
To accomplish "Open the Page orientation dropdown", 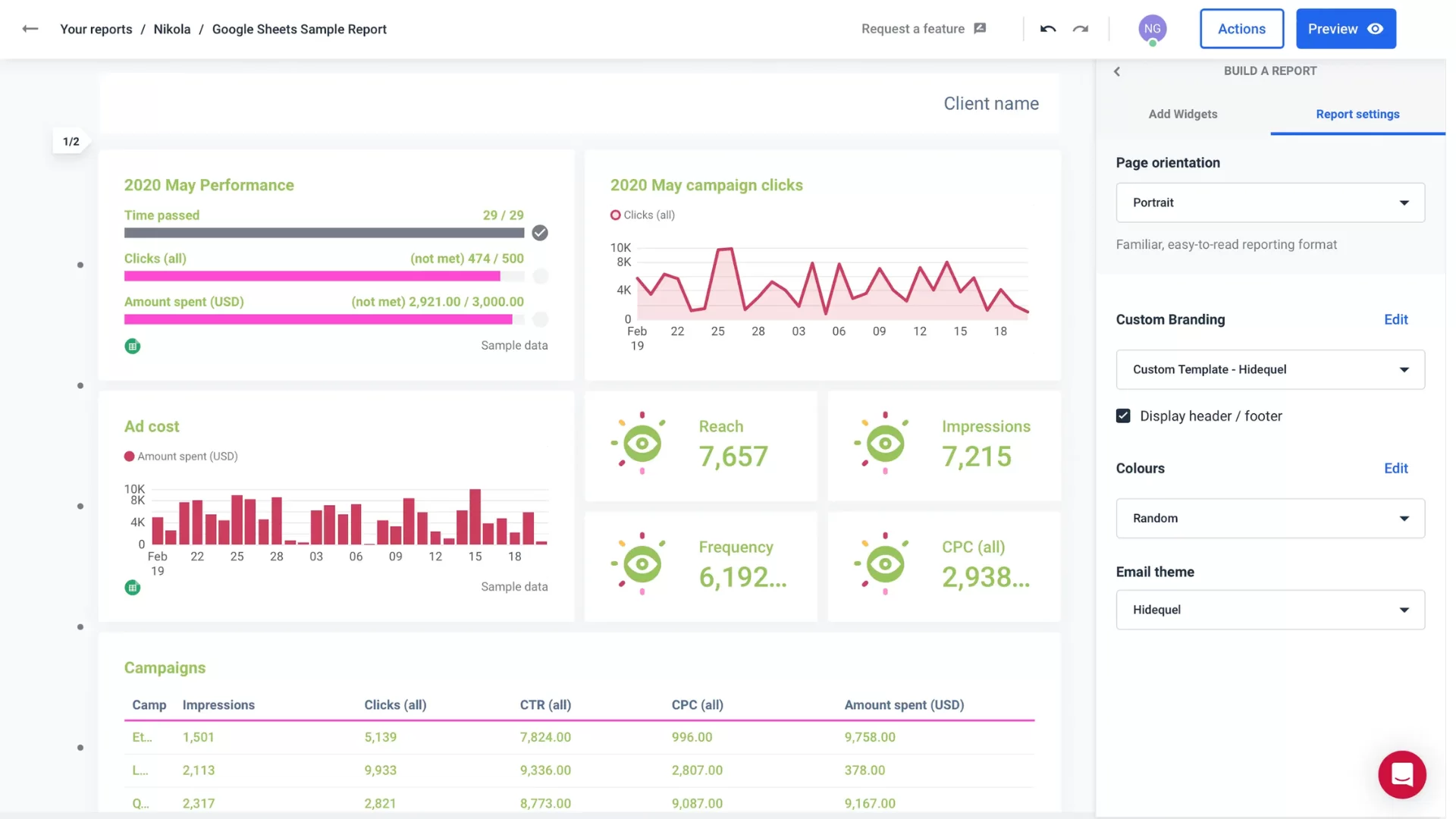I will click(x=1269, y=202).
